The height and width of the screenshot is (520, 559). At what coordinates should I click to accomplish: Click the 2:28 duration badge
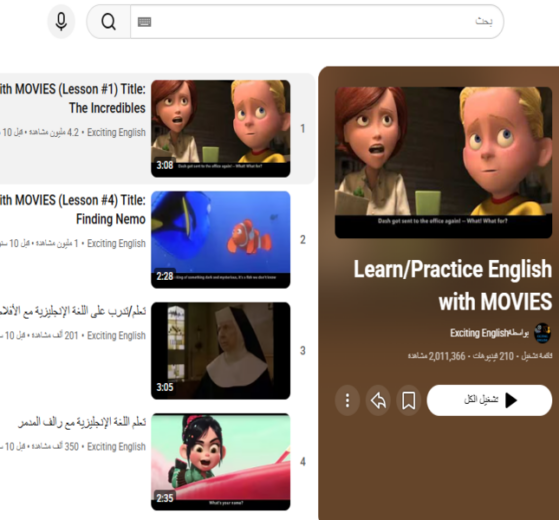pos(165,277)
